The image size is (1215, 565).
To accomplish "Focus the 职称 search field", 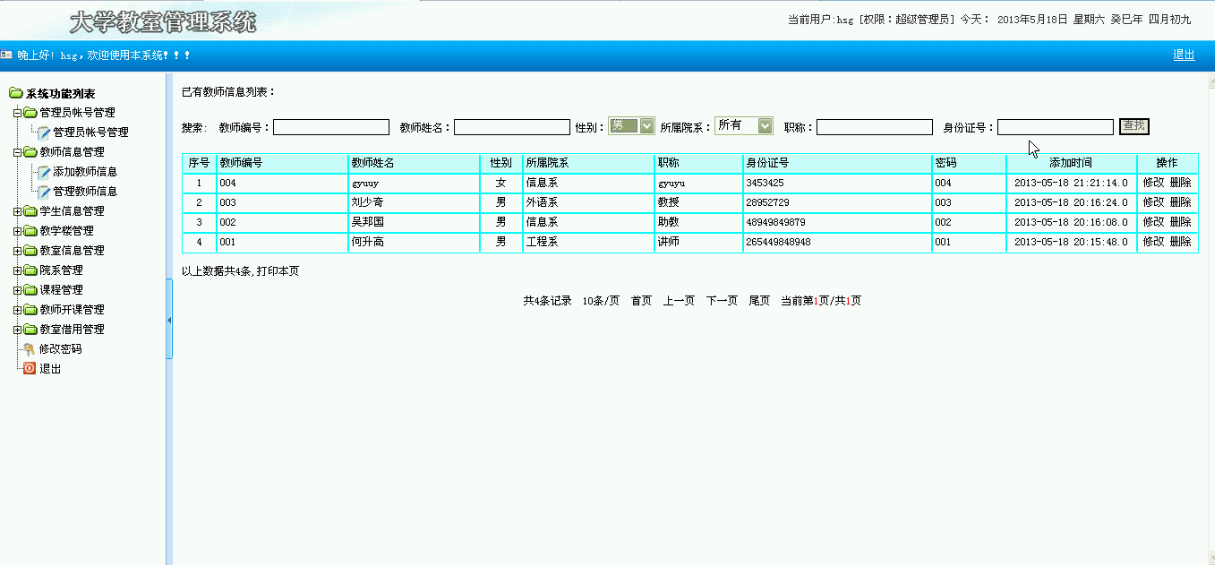I will pyautogui.click(x=874, y=127).
